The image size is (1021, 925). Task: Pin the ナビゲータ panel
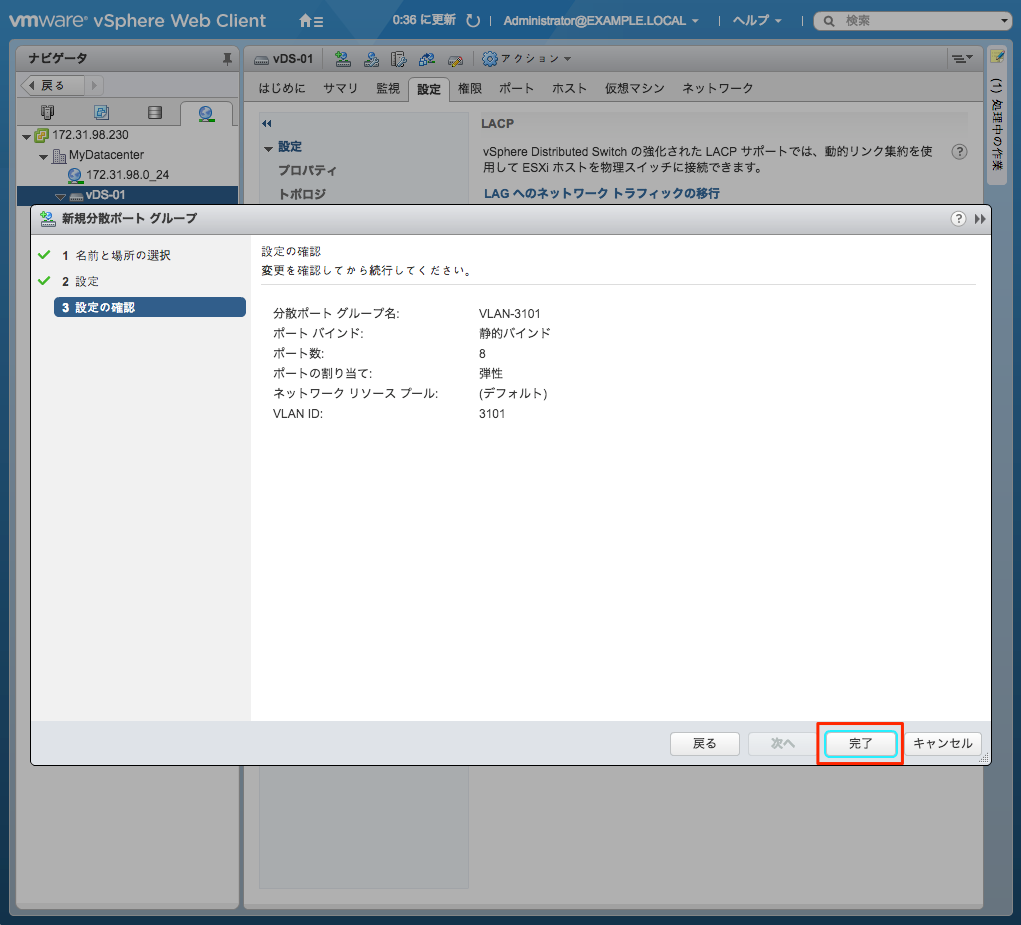pyautogui.click(x=227, y=59)
